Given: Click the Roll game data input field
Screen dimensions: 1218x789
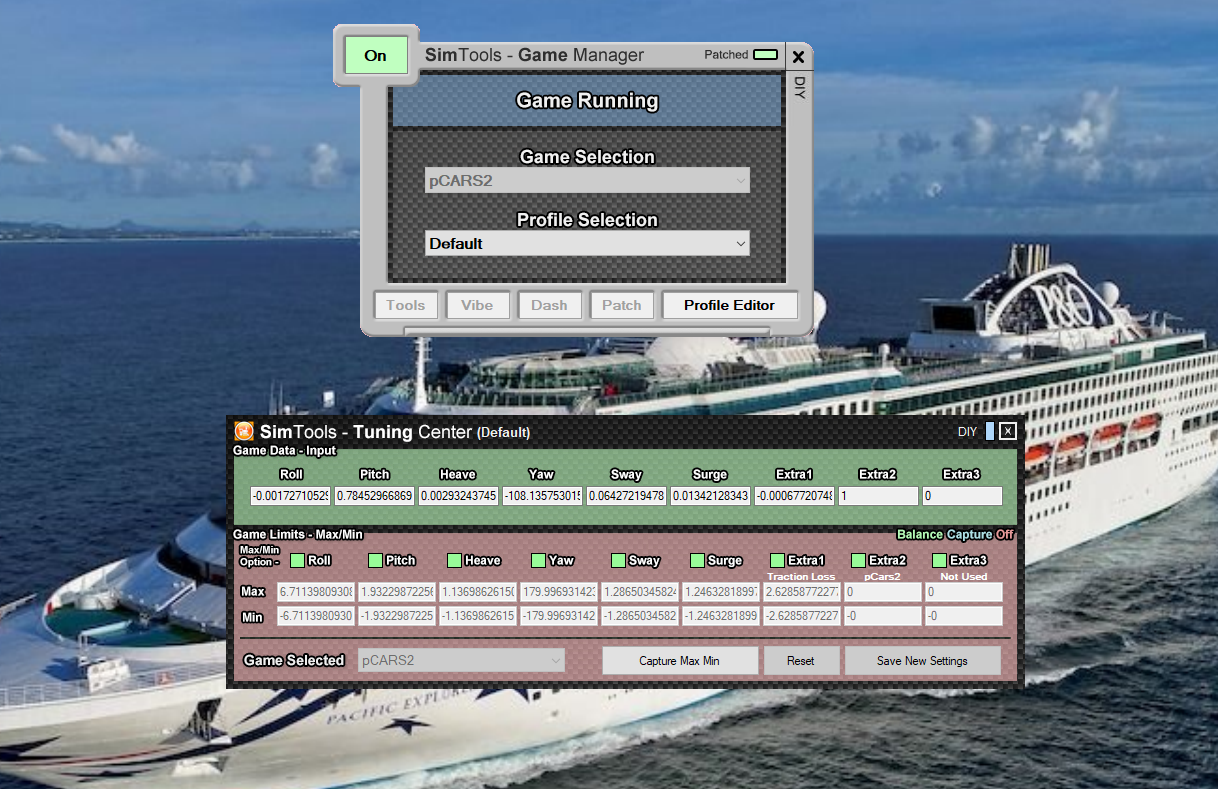Looking at the screenshot, I should point(290,496).
